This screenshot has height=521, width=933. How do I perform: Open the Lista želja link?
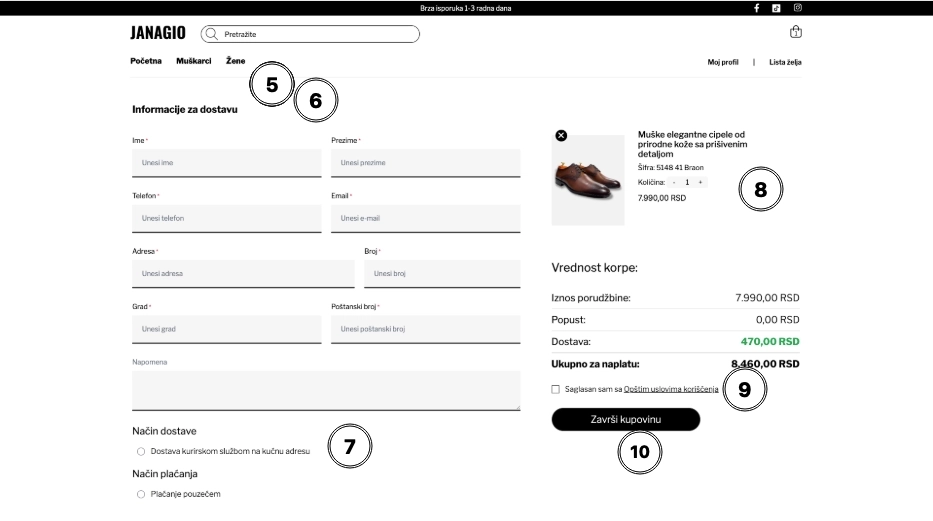pyautogui.click(x=785, y=62)
